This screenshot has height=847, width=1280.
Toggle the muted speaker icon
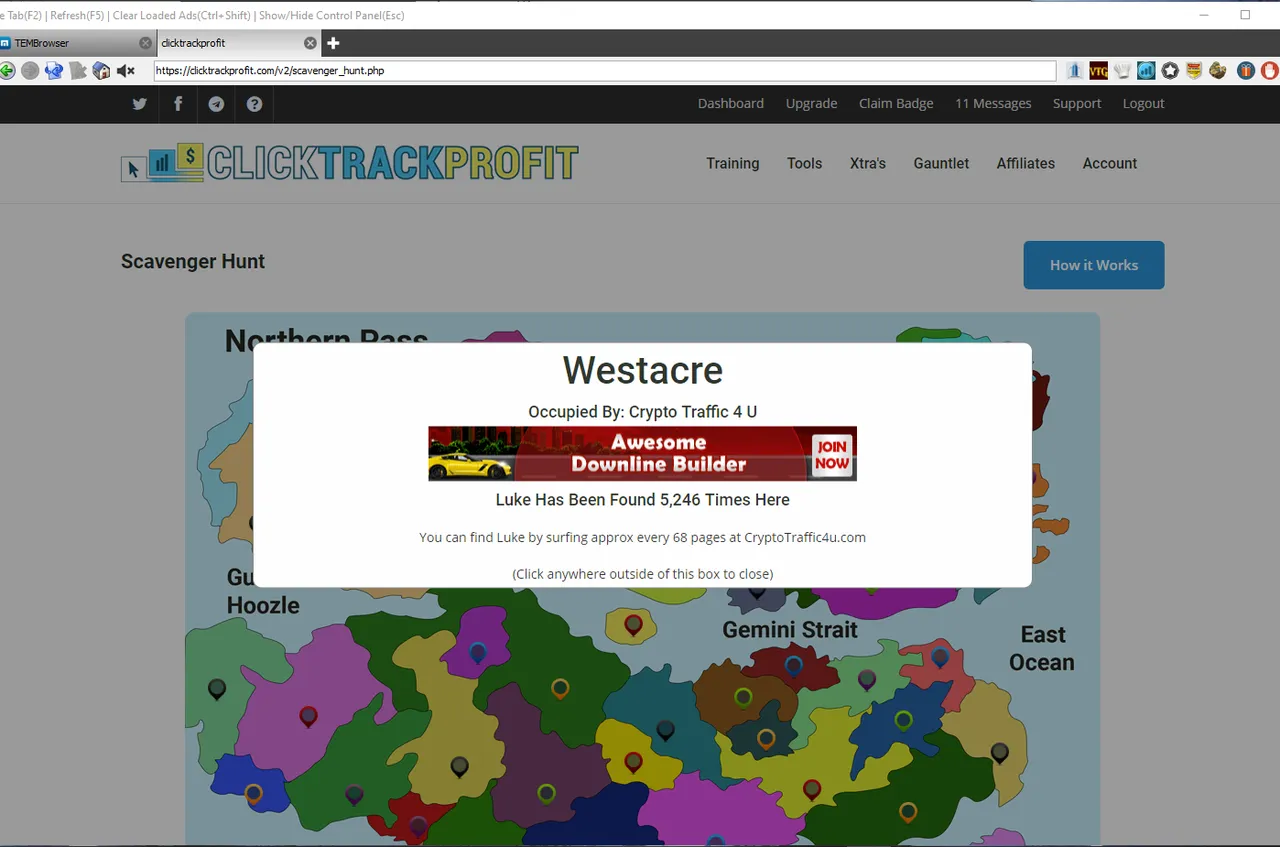coord(125,71)
